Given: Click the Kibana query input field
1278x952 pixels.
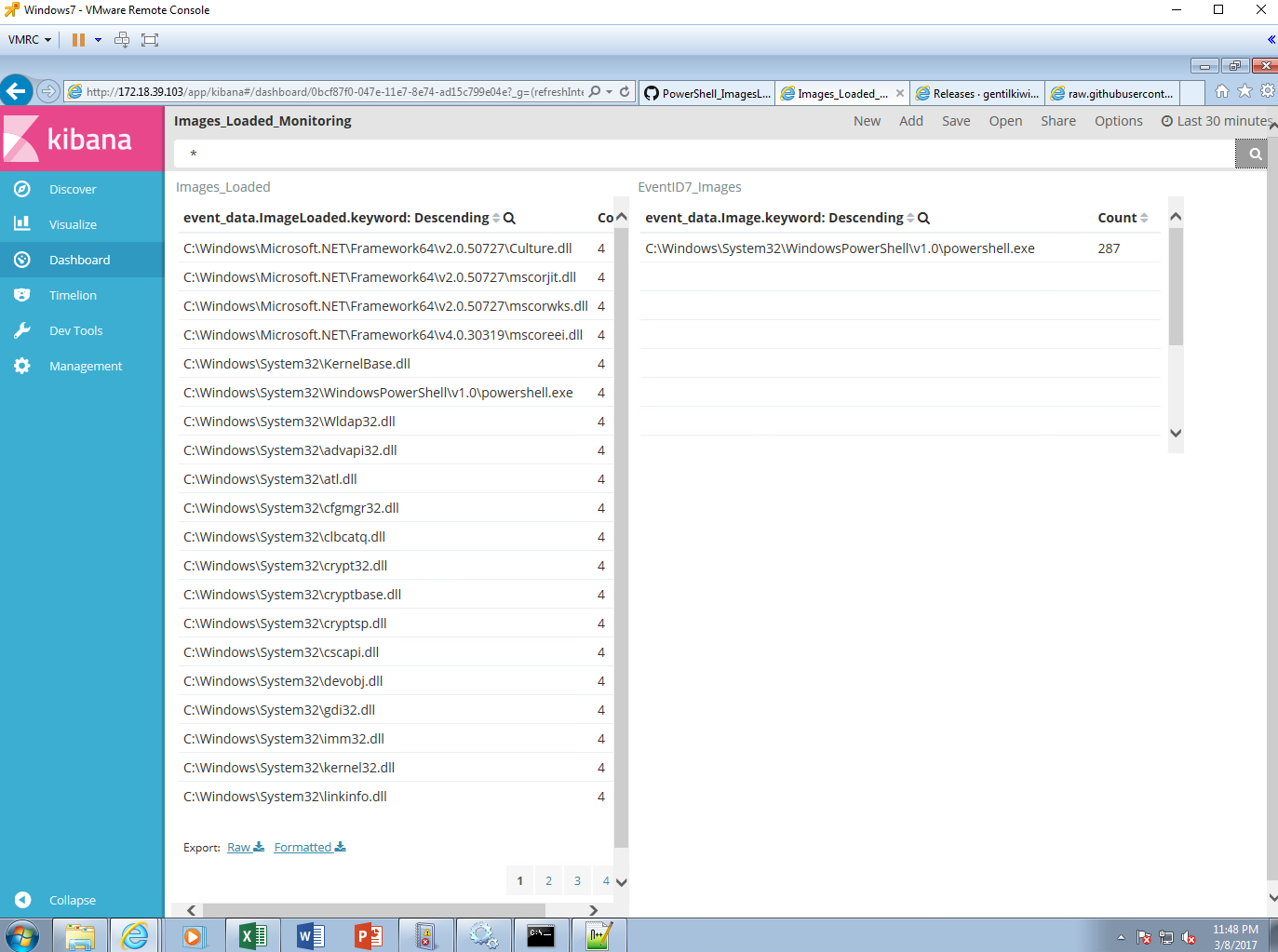Looking at the screenshot, I should click(704, 154).
